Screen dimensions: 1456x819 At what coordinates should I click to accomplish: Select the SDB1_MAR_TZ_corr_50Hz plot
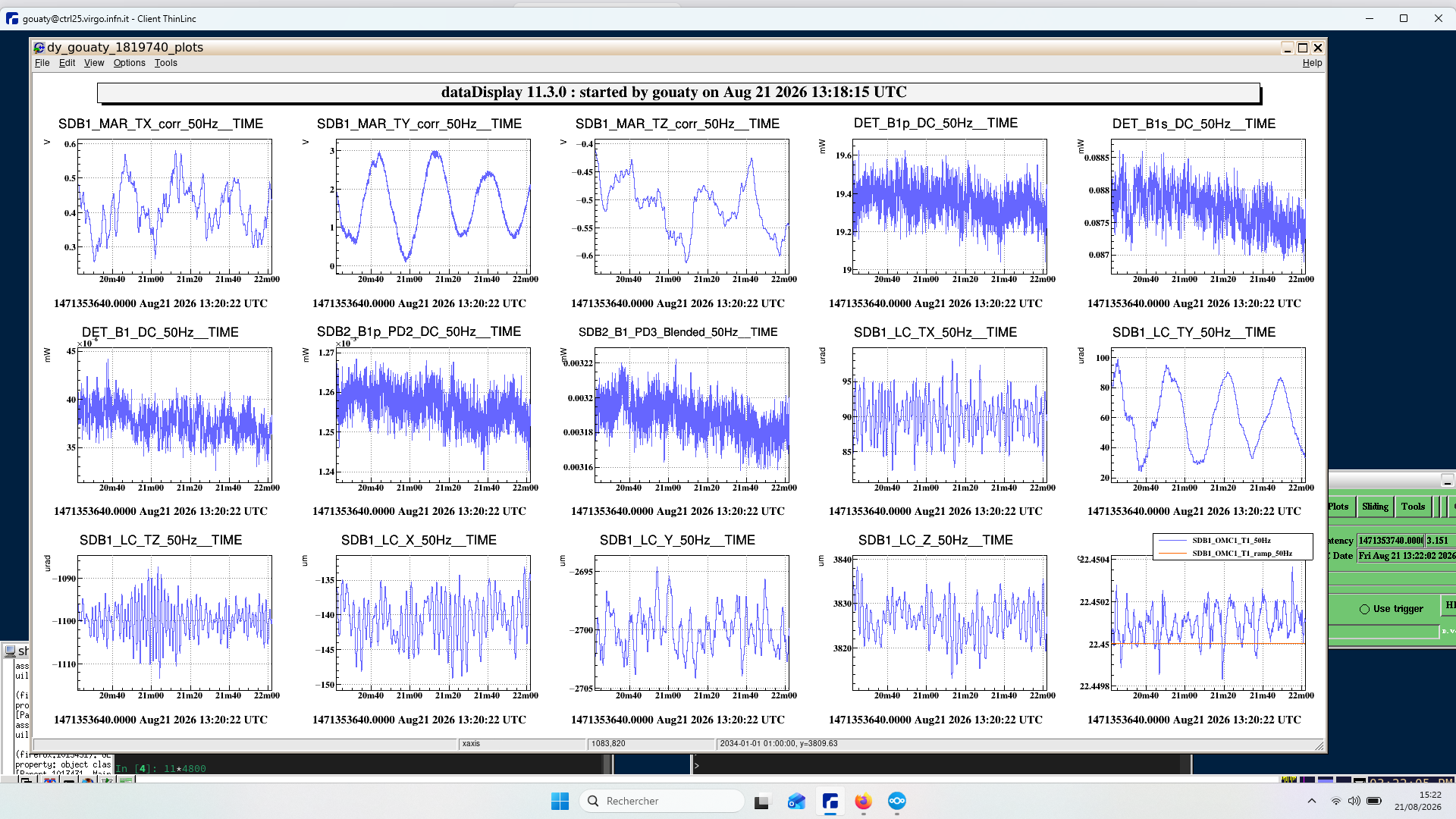pos(692,206)
